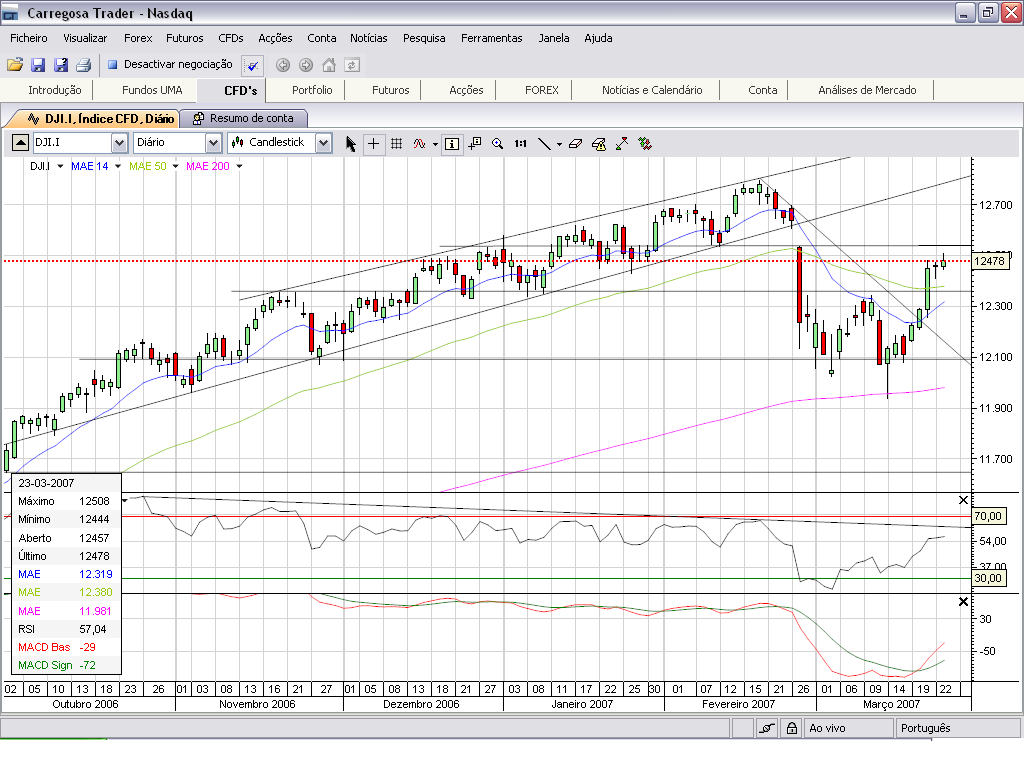Switch to Resumo de conta tab
Viewport: 1024px width, 768px height.
244,118
